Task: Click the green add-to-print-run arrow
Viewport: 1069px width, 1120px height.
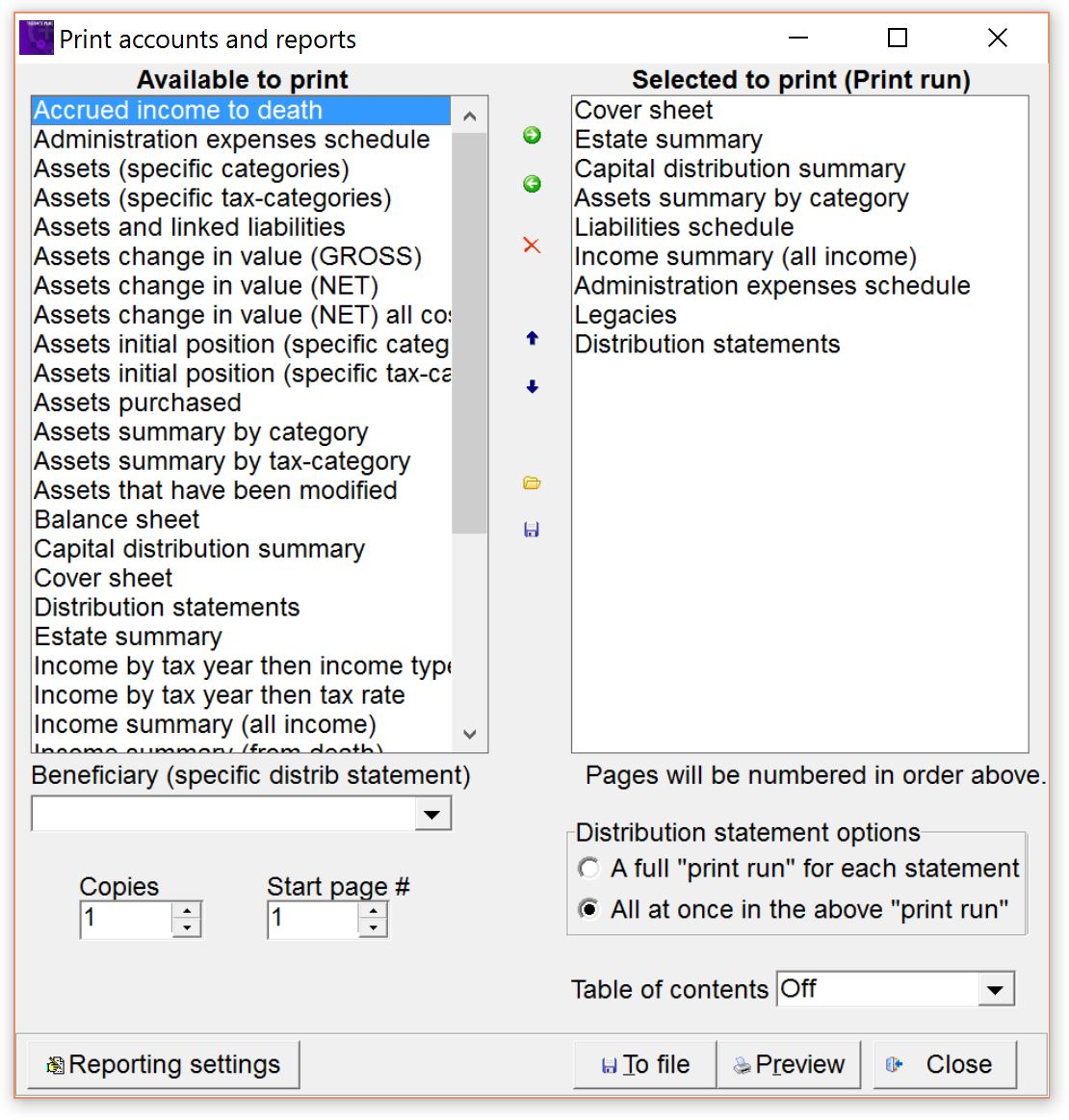Action: tap(532, 136)
